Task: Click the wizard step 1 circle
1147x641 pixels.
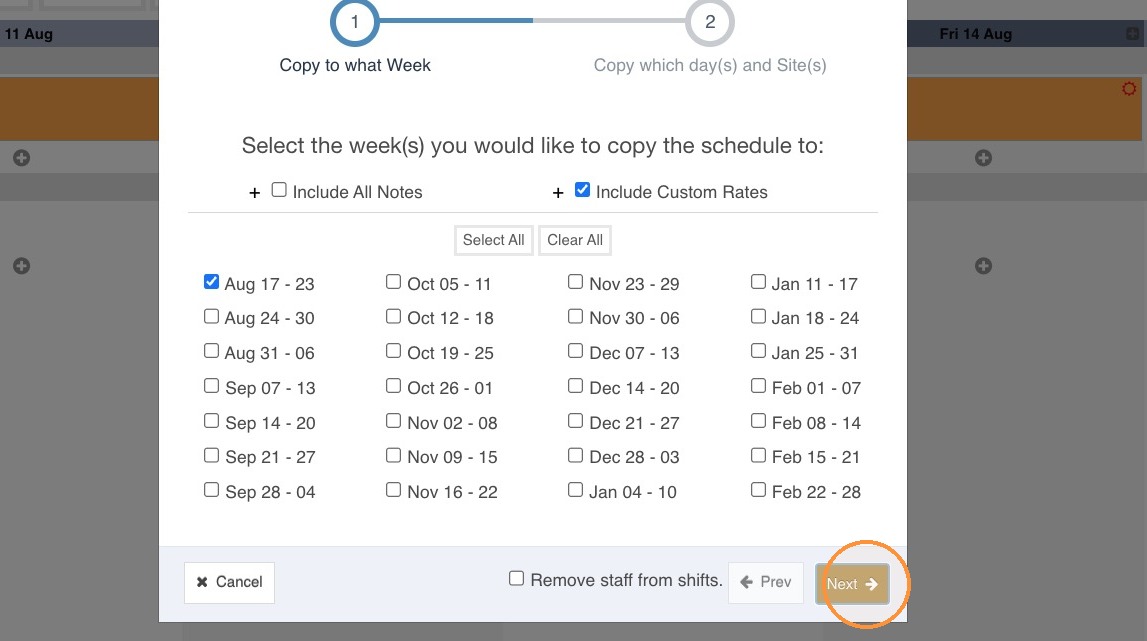Action: [x=355, y=22]
